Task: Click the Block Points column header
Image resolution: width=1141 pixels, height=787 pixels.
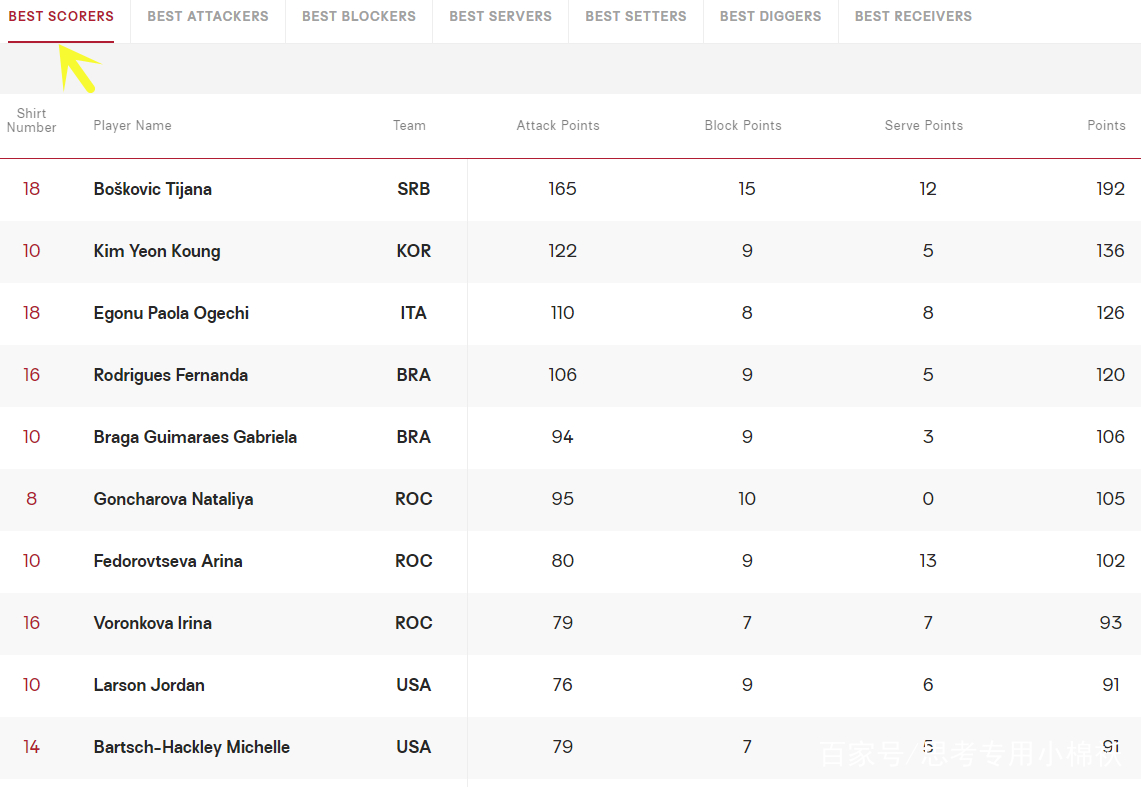Action: 742,125
